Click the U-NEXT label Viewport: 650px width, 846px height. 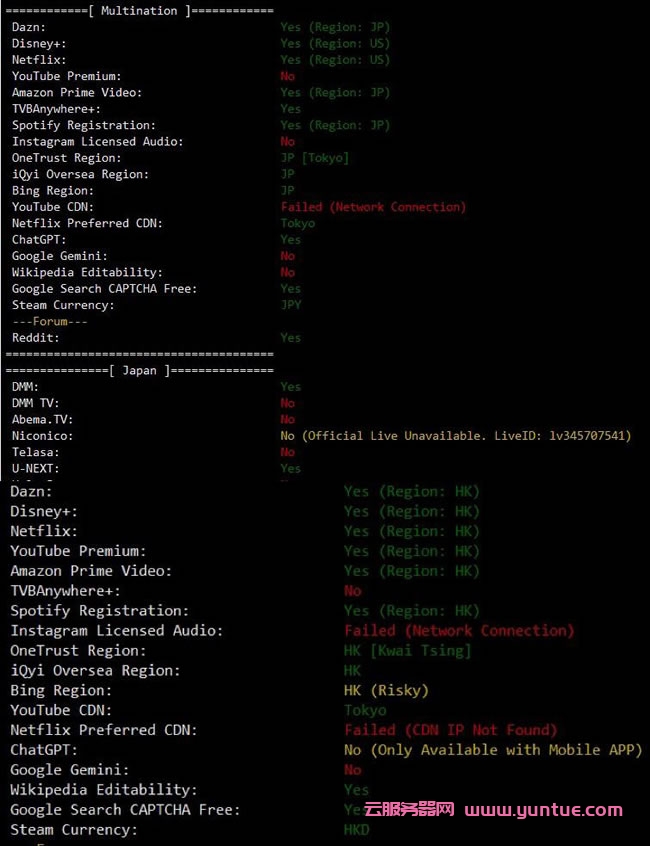coord(36,468)
